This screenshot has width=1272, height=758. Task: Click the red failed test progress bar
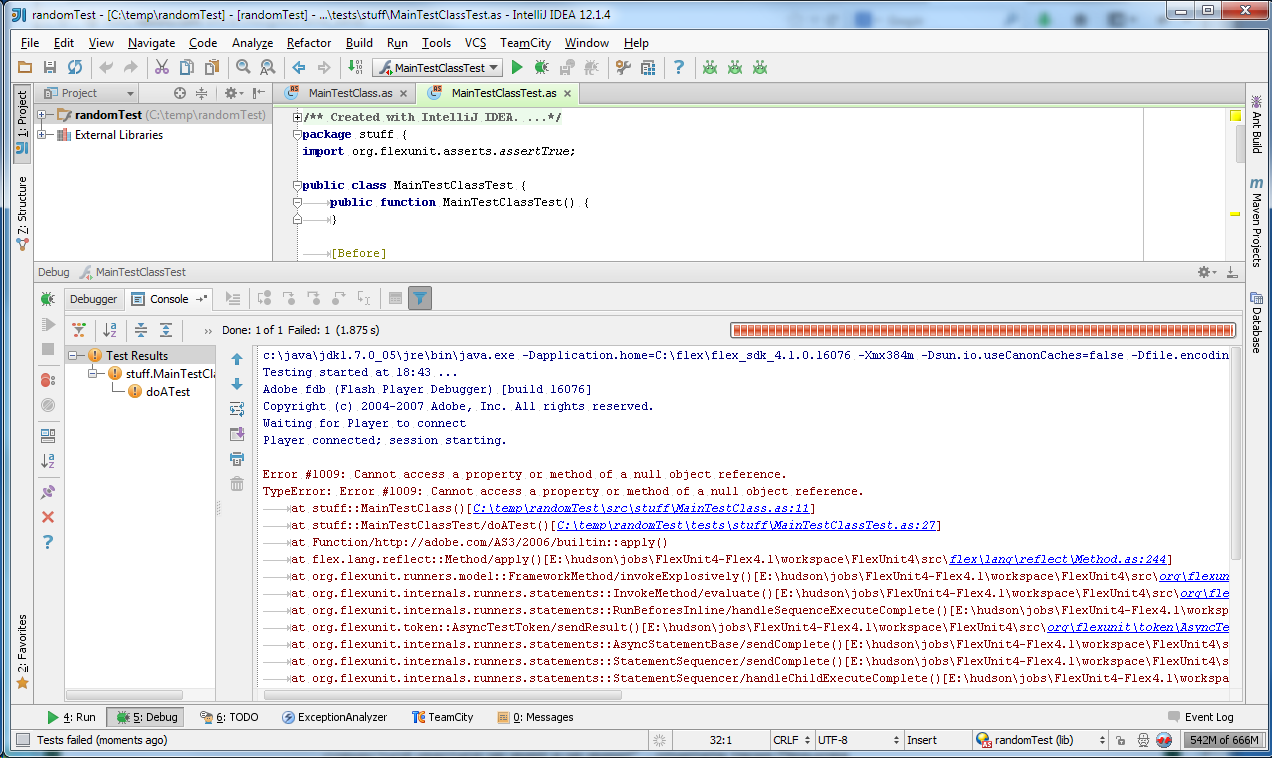pos(982,330)
